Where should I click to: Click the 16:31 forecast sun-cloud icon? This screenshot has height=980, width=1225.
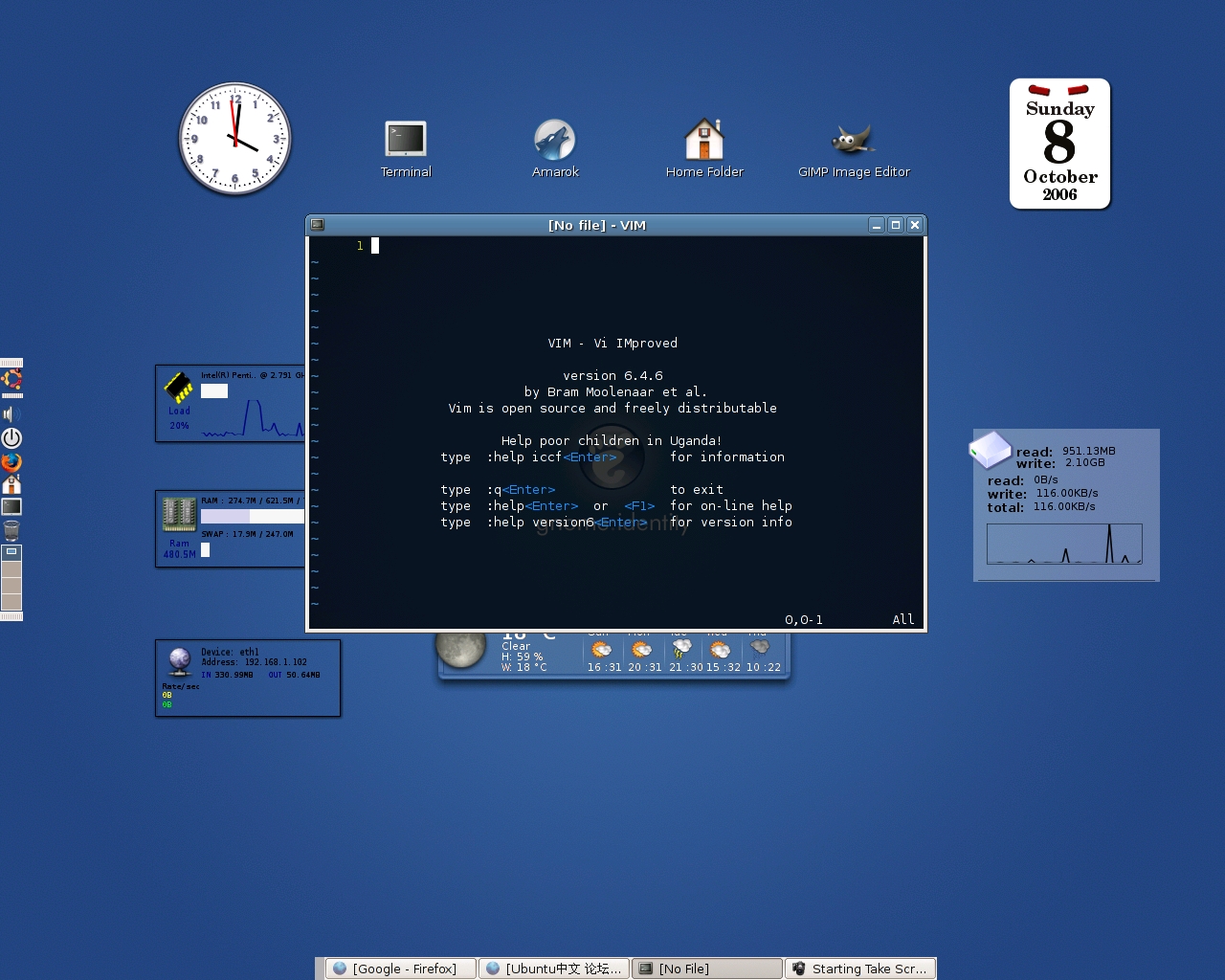(x=602, y=650)
